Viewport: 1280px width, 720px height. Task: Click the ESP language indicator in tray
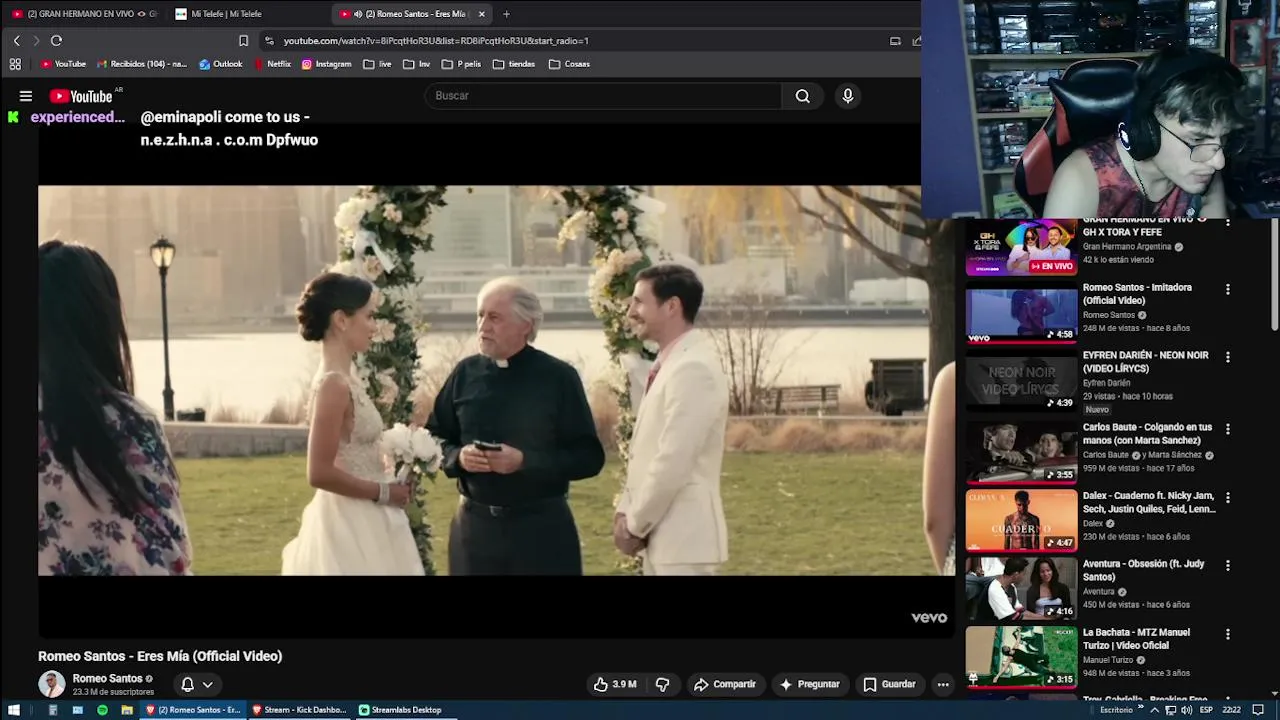click(x=1206, y=710)
